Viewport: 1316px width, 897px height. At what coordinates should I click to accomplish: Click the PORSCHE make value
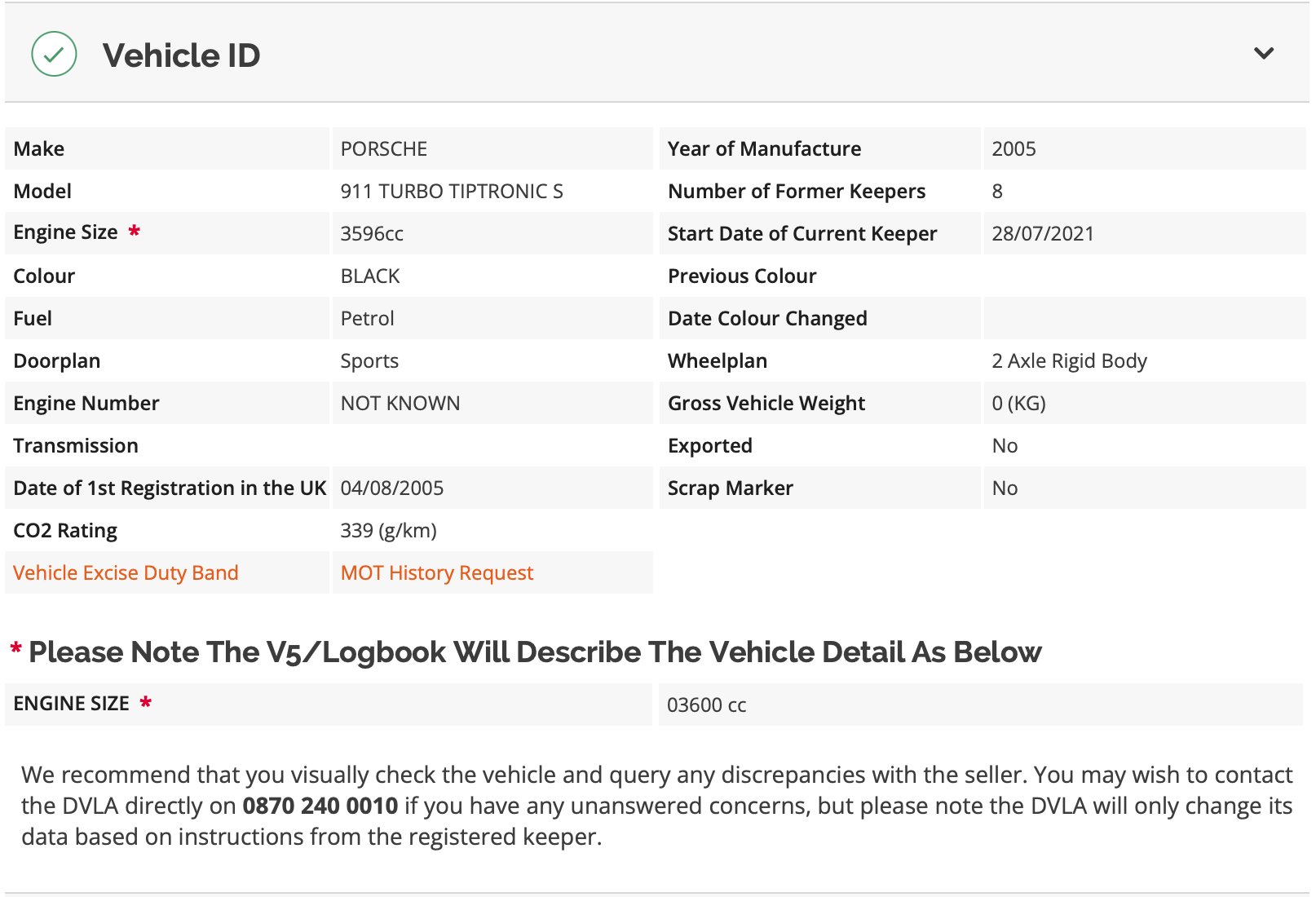click(383, 148)
